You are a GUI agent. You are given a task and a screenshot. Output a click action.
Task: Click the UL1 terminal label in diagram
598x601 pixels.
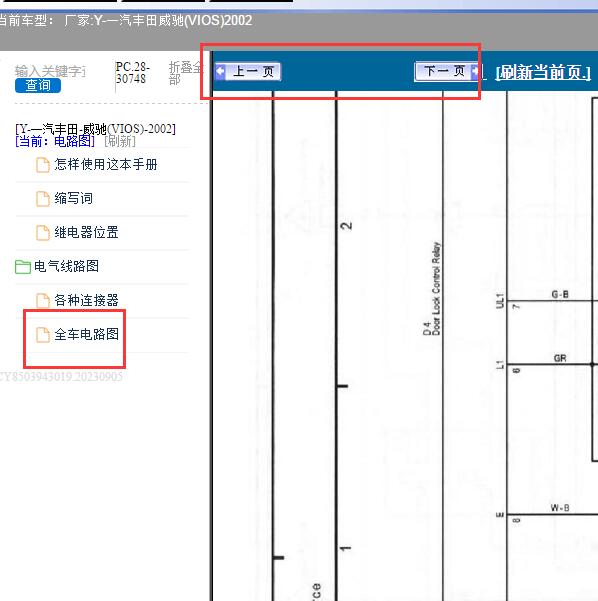coord(500,301)
